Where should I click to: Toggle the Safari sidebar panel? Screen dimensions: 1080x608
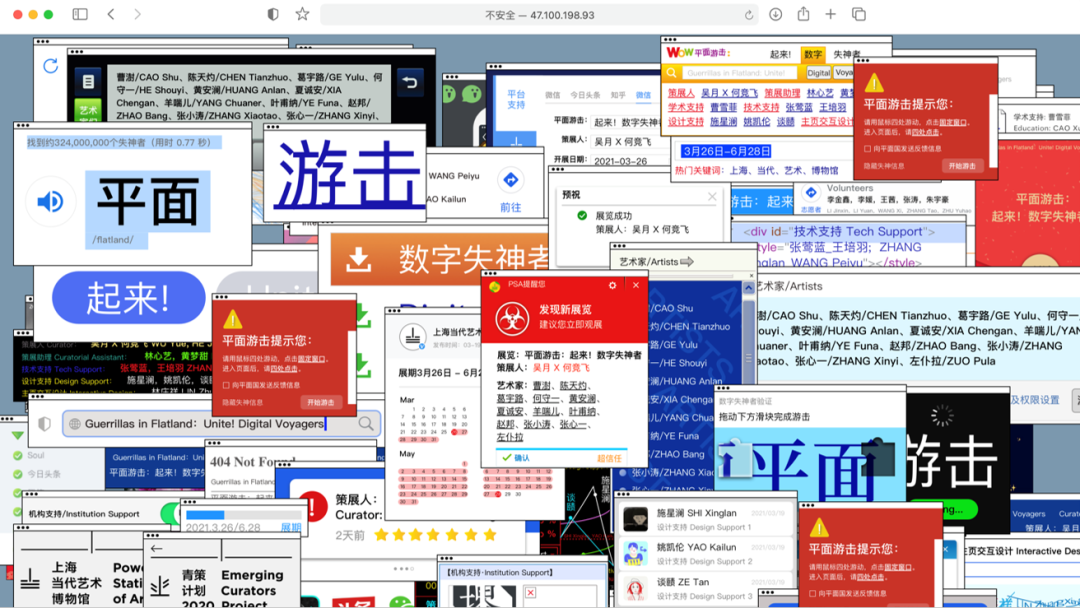(80, 15)
